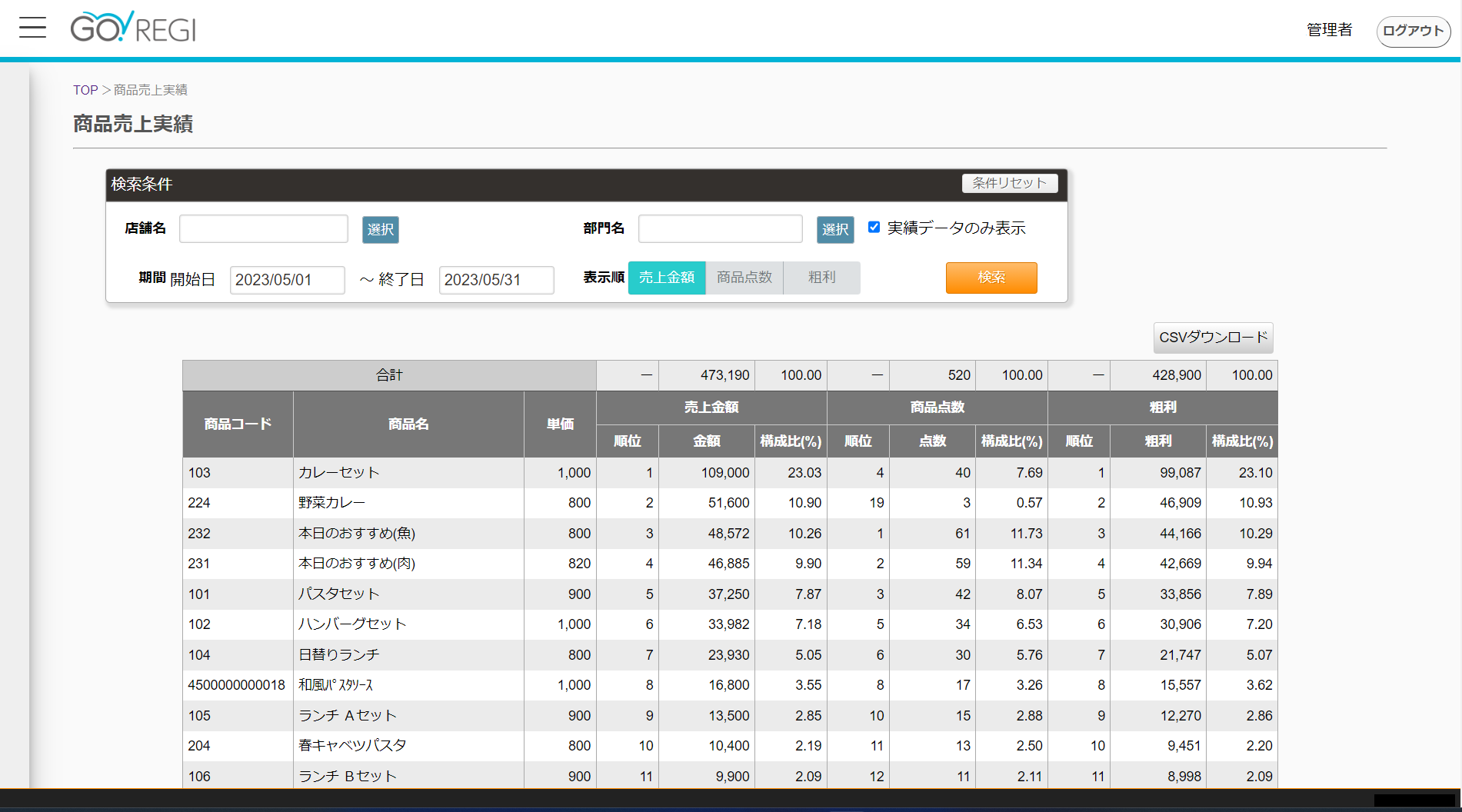This screenshot has width=1462, height=812.
Task: Reset conditions with 条件リセット button
Action: (x=1009, y=183)
